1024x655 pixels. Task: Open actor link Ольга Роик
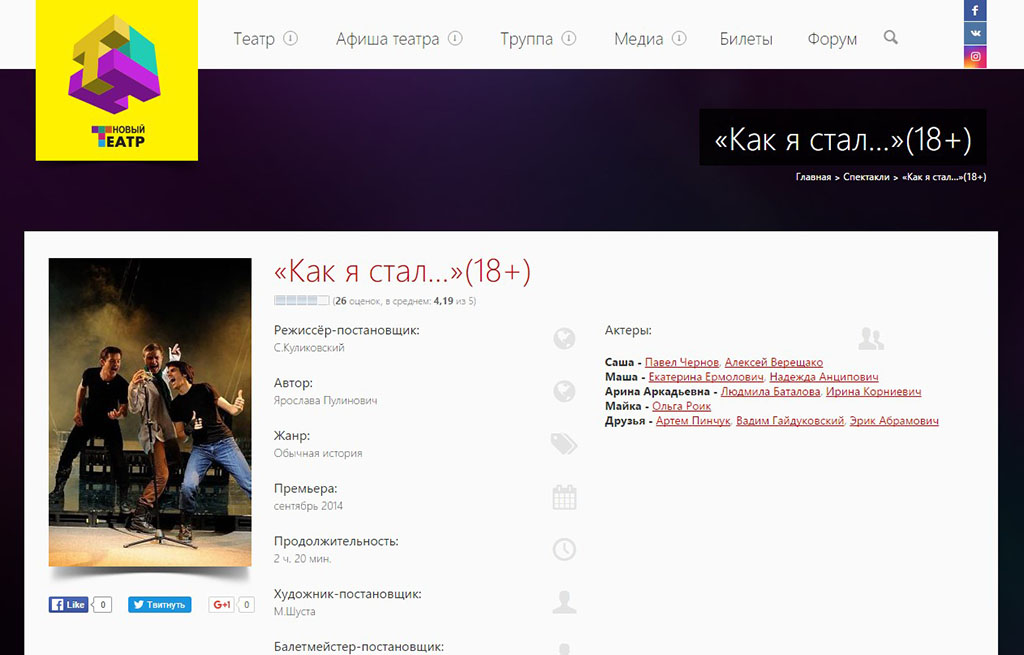tap(682, 406)
